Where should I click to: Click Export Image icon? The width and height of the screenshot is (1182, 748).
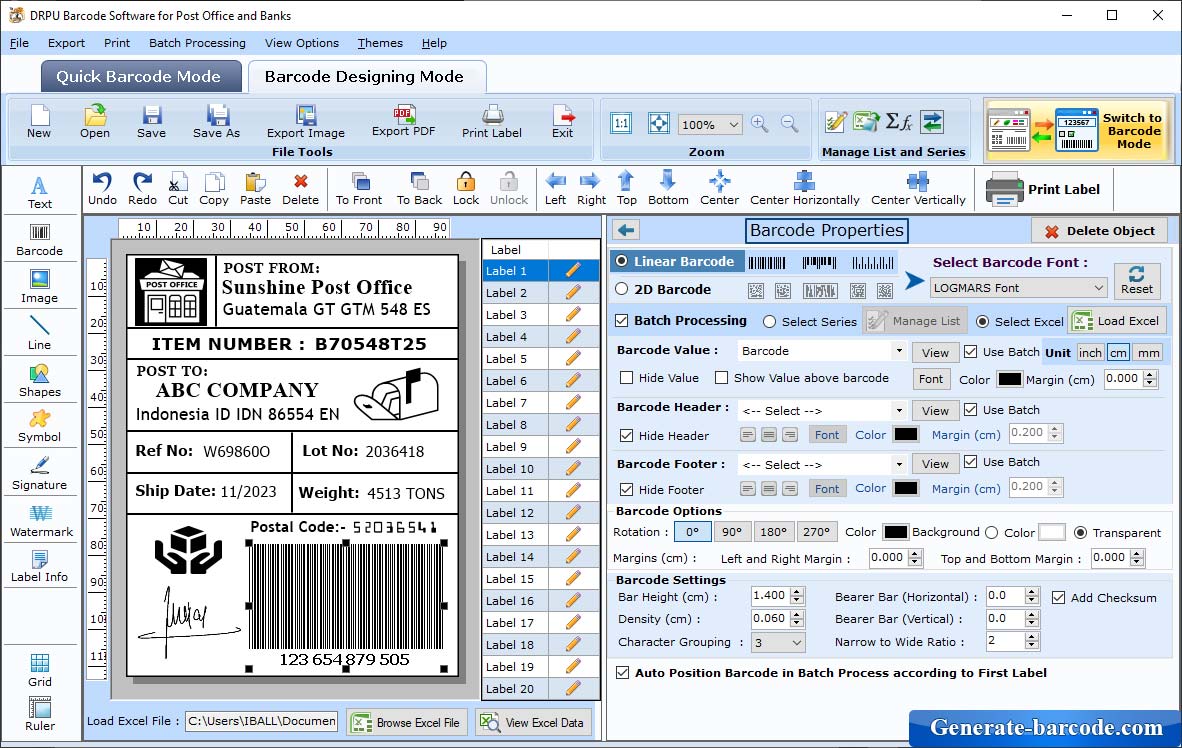pos(305,122)
